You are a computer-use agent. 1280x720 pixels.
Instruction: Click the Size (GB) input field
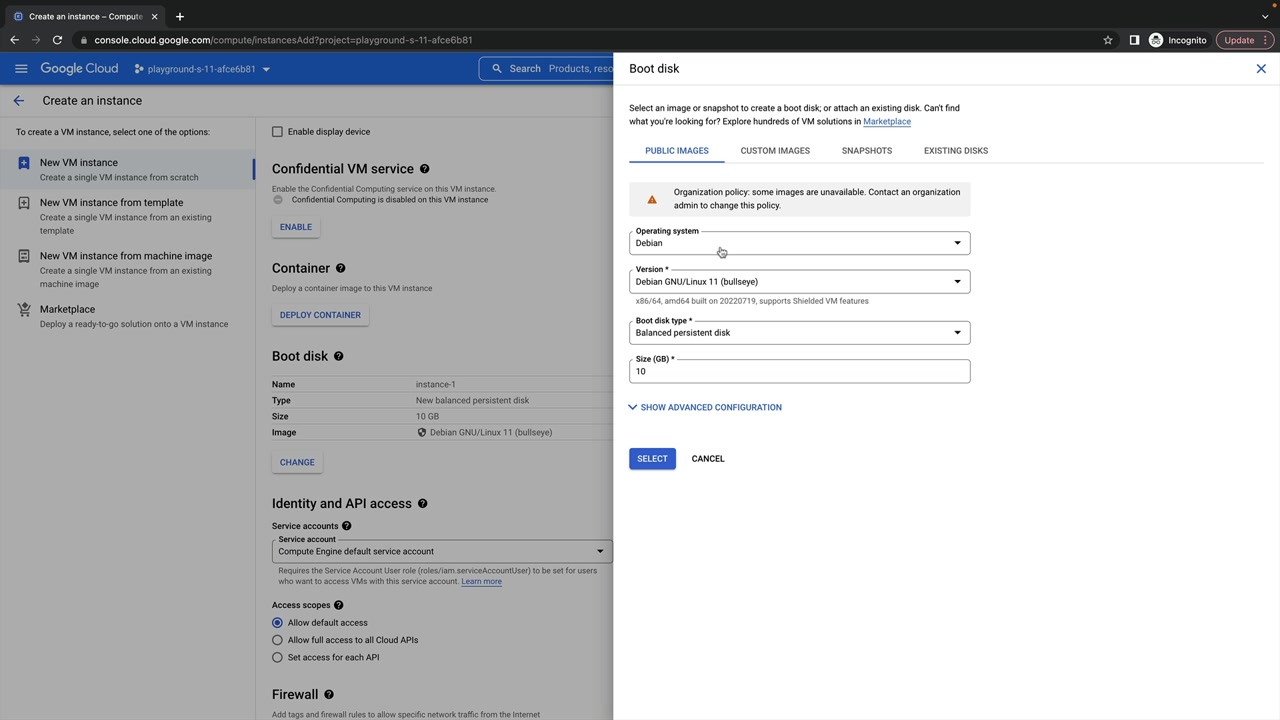click(799, 371)
